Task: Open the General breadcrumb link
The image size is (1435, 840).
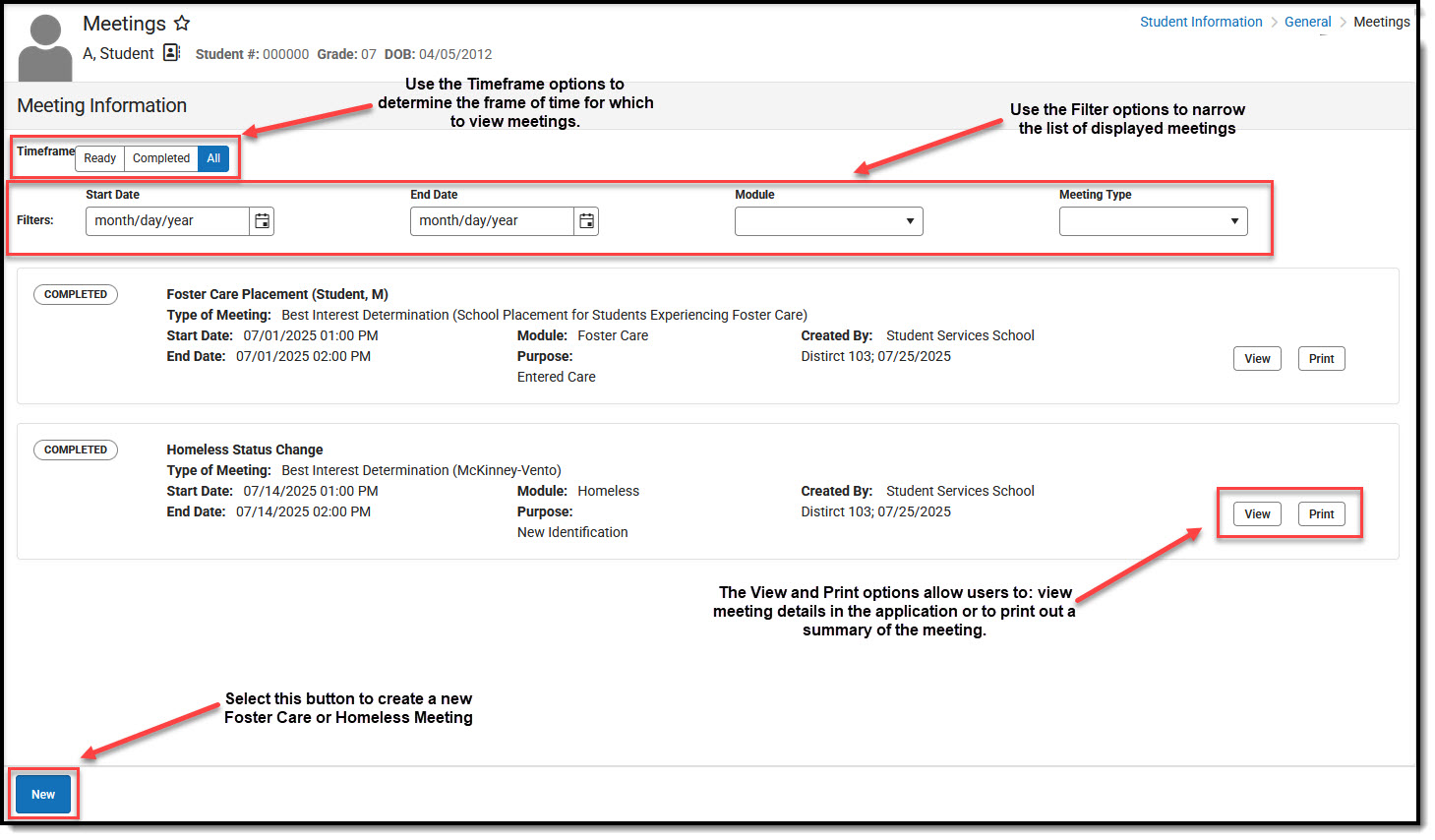Action: [x=1308, y=21]
